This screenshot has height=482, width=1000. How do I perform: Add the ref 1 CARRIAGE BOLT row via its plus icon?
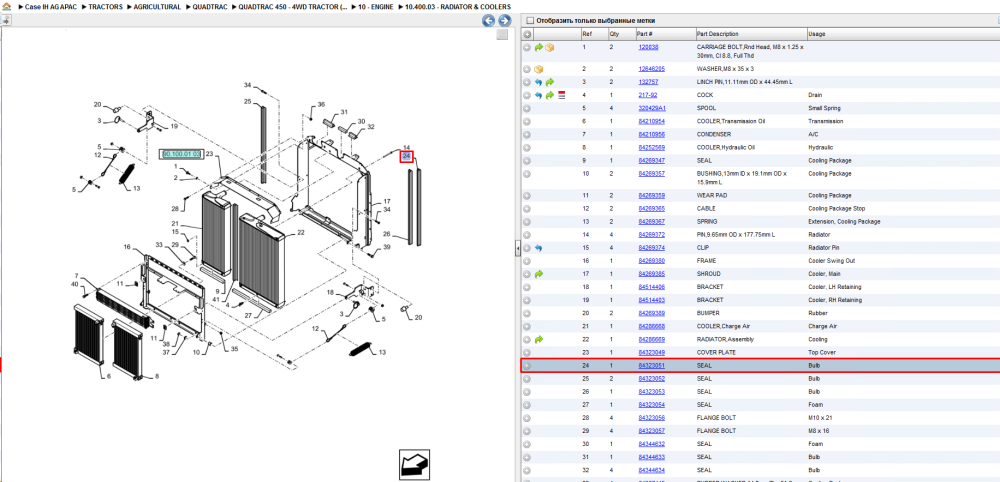tap(527, 47)
